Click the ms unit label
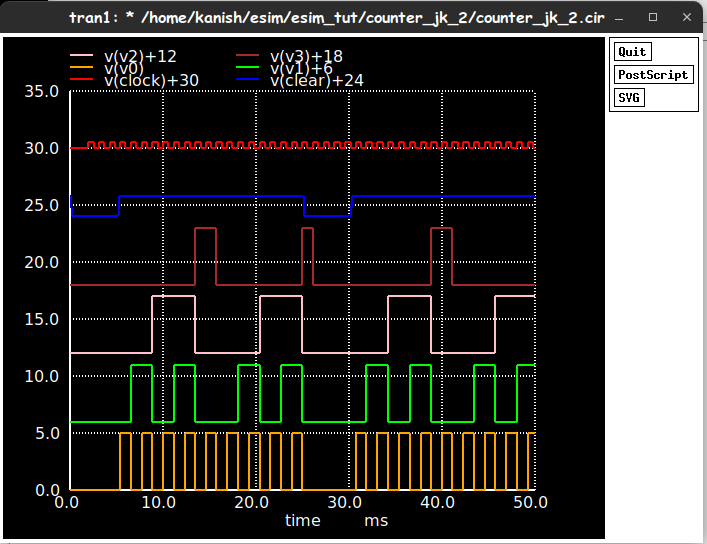 [x=376, y=521]
